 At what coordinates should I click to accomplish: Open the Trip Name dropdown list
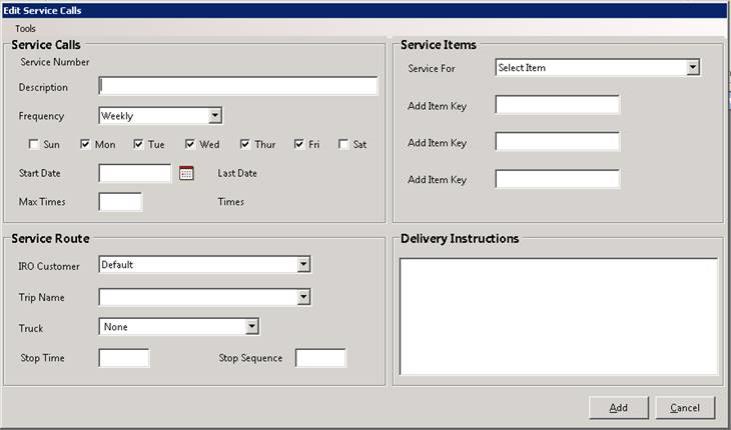303,297
